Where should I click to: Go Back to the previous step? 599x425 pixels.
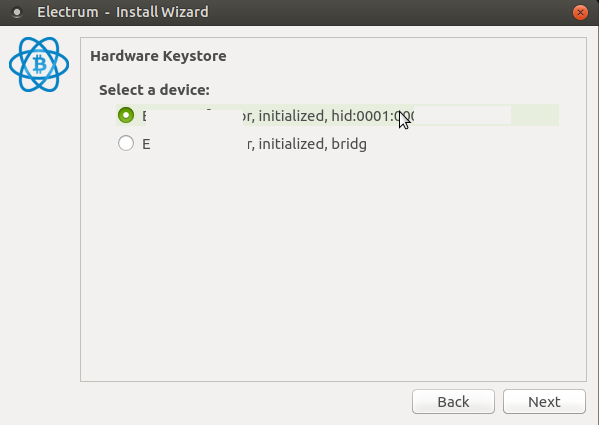453,401
